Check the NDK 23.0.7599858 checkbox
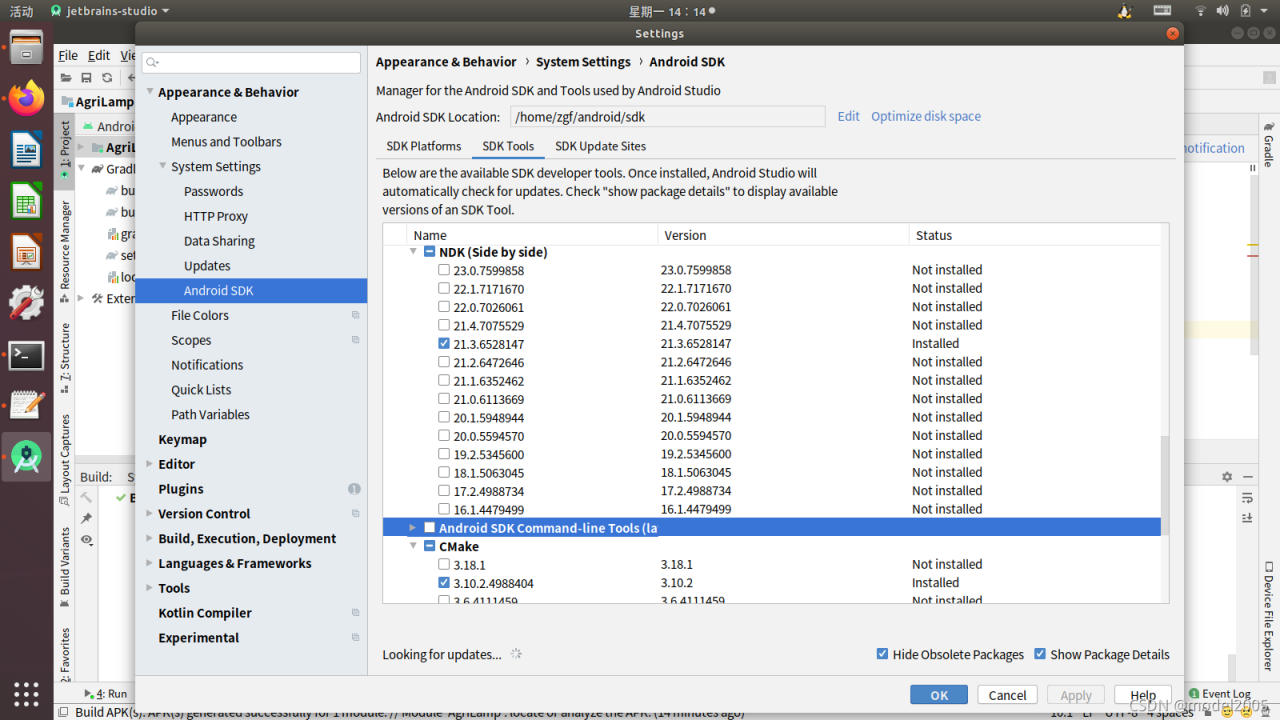 [444, 270]
